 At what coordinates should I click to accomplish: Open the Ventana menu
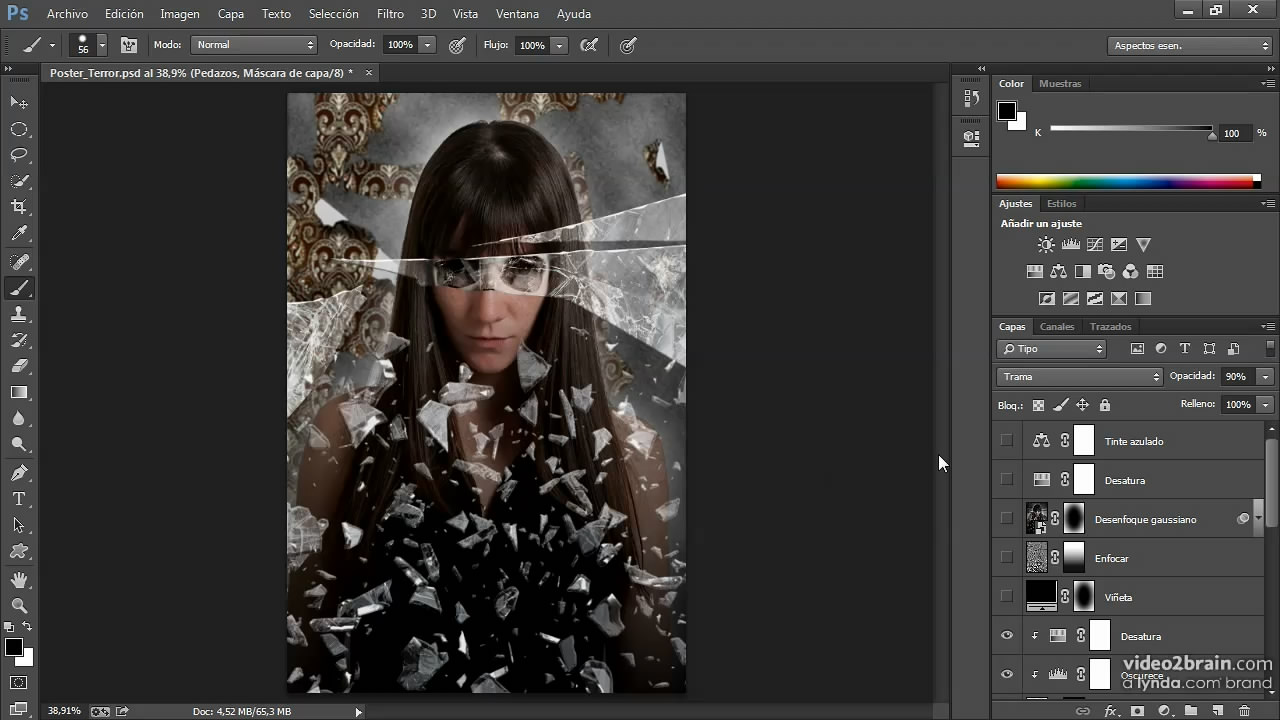[x=517, y=14]
